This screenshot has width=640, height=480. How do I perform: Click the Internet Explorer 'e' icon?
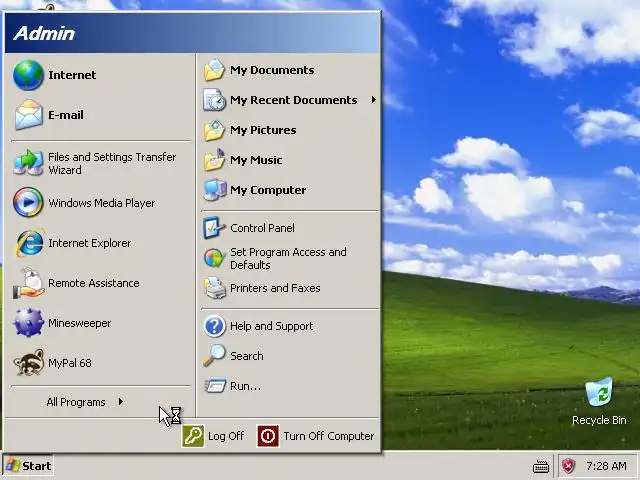[x=29, y=243]
